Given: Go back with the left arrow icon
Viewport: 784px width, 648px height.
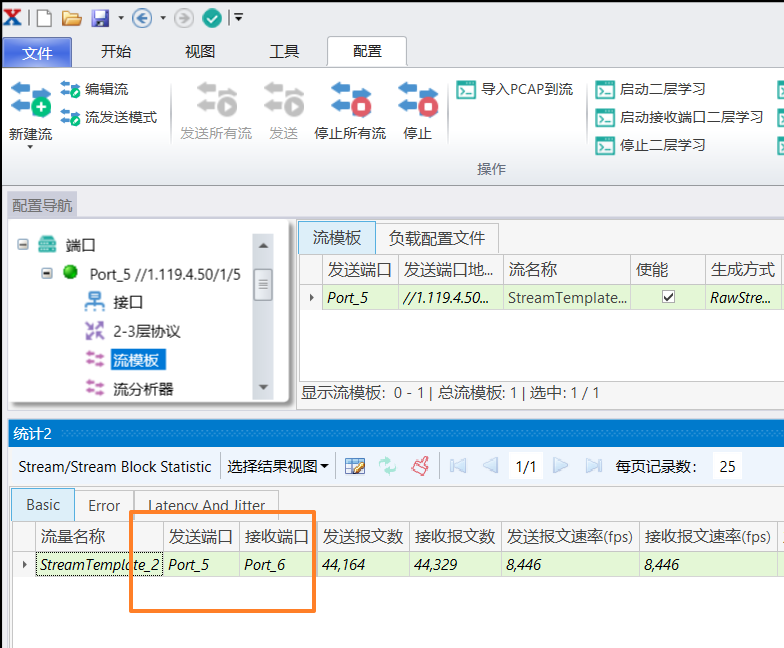Looking at the screenshot, I should coord(142,18).
